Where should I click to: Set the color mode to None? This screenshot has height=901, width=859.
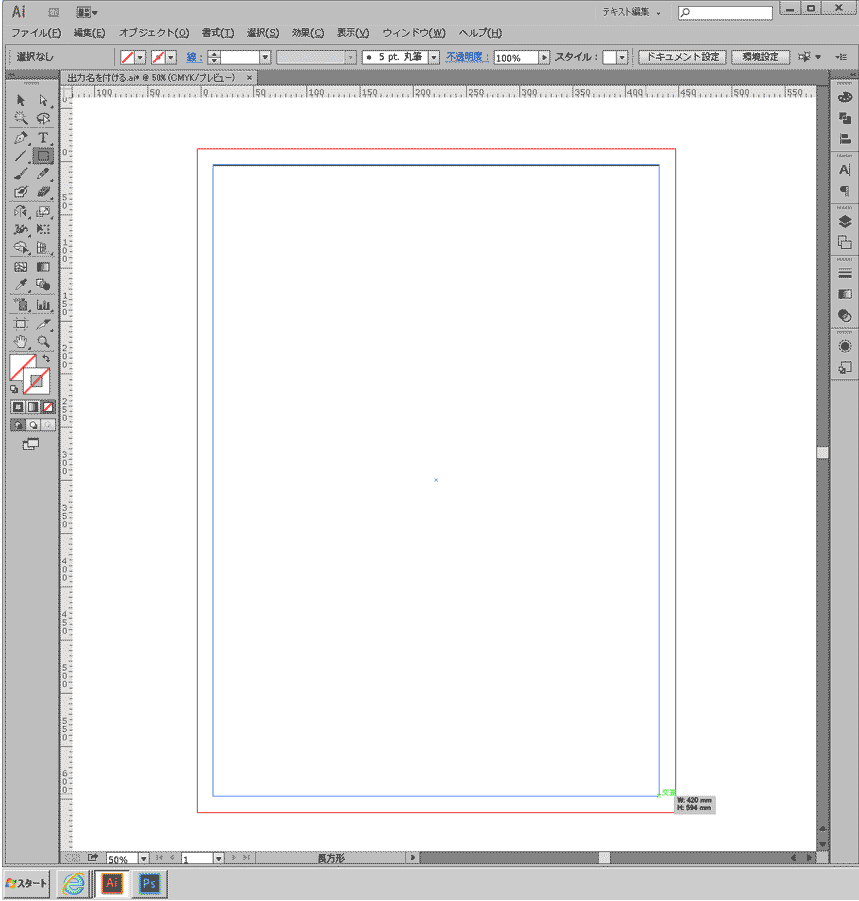click(48, 407)
